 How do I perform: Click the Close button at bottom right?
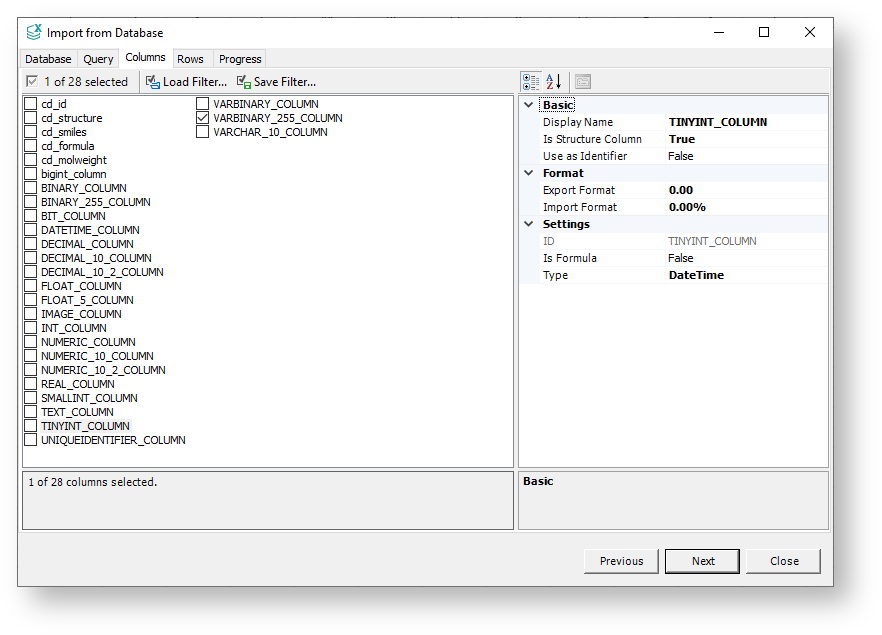click(783, 561)
